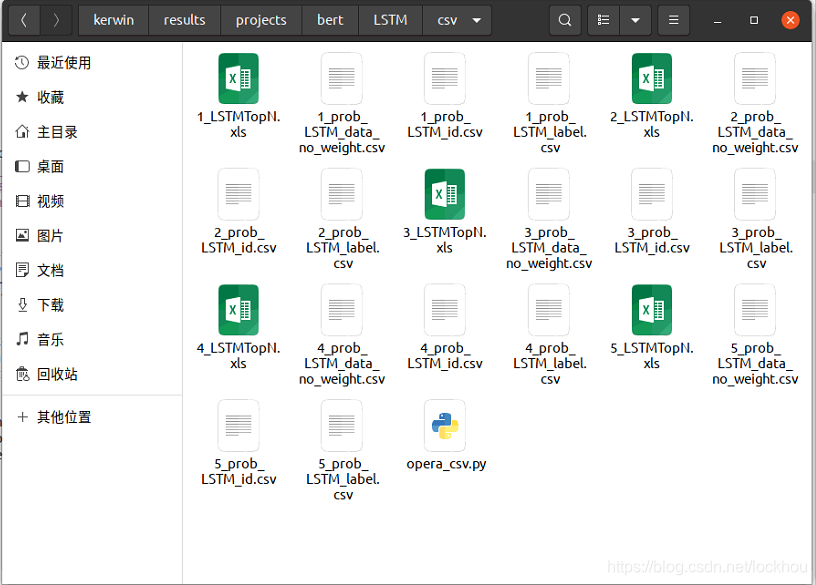Select the 2_prob_LSTM_label.csv file icon
The height and width of the screenshot is (585, 816).
tap(341, 194)
